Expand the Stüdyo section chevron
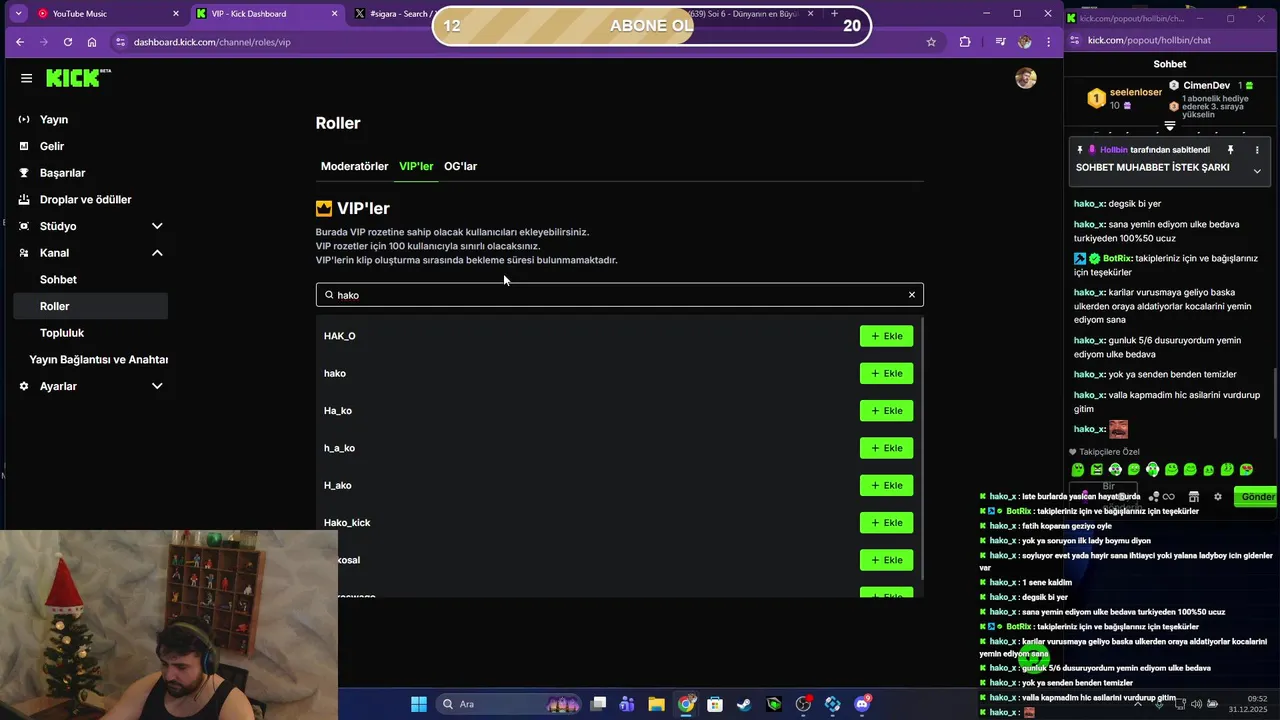1280x720 pixels. (157, 226)
